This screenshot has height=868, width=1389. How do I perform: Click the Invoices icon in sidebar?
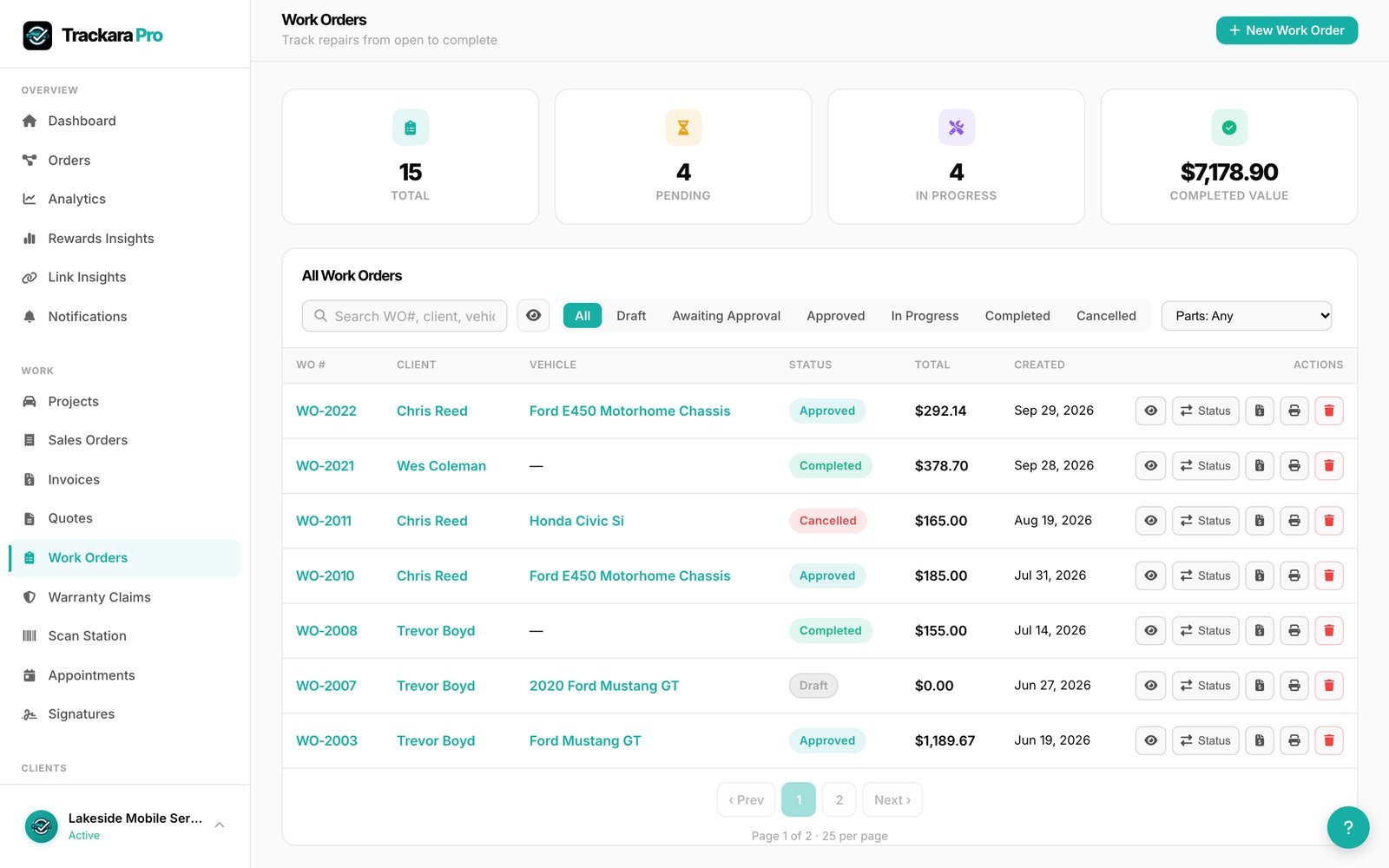pyautogui.click(x=30, y=479)
